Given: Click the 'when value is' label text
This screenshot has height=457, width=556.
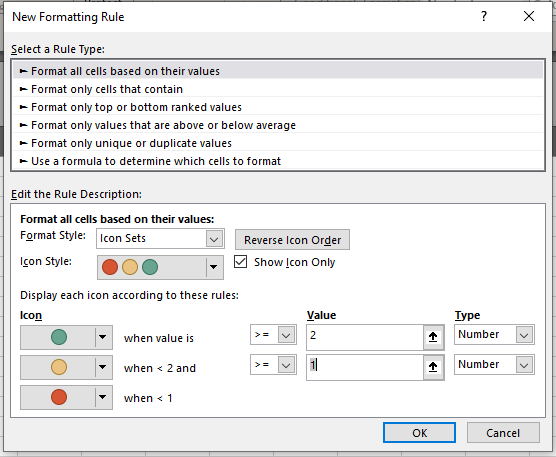Looking at the screenshot, I should pyautogui.click(x=159, y=338).
